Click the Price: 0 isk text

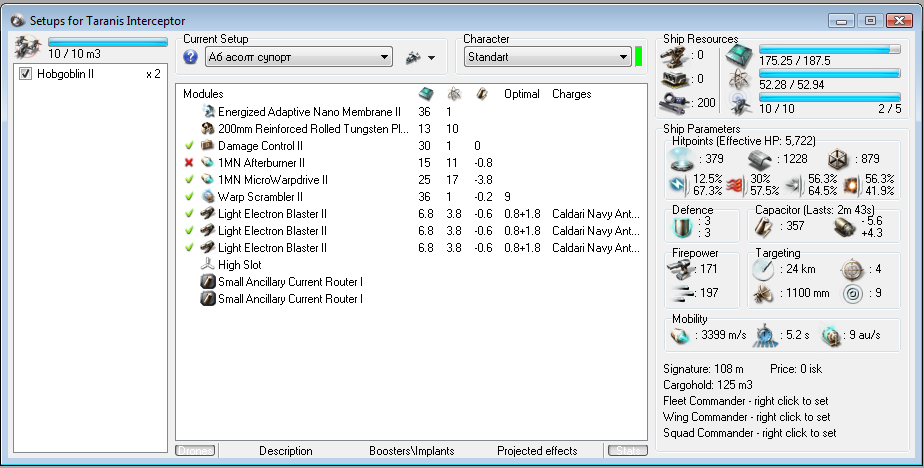[x=796, y=369]
